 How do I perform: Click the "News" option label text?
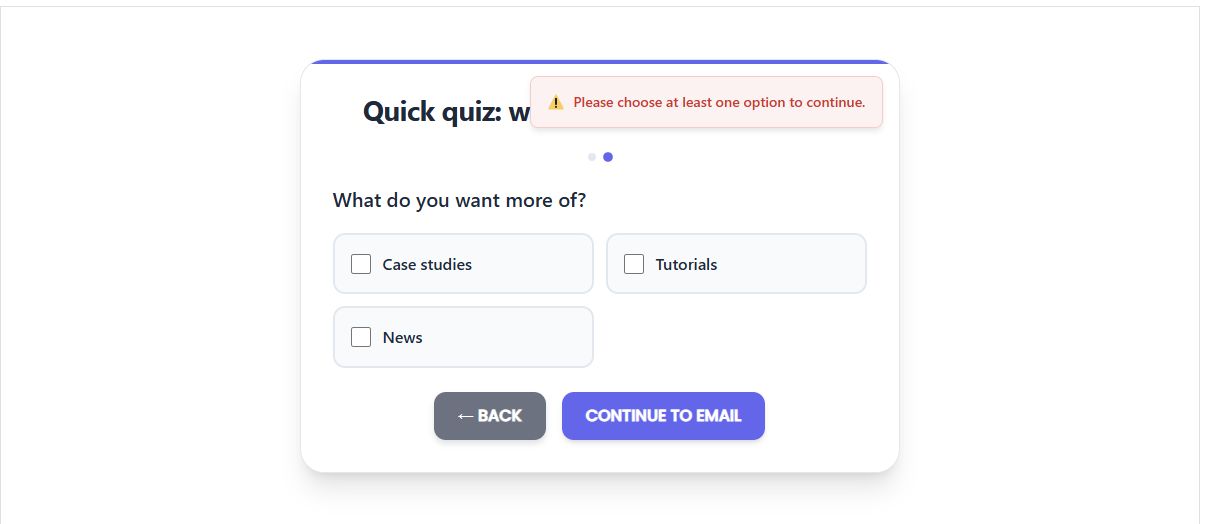(x=402, y=337)
